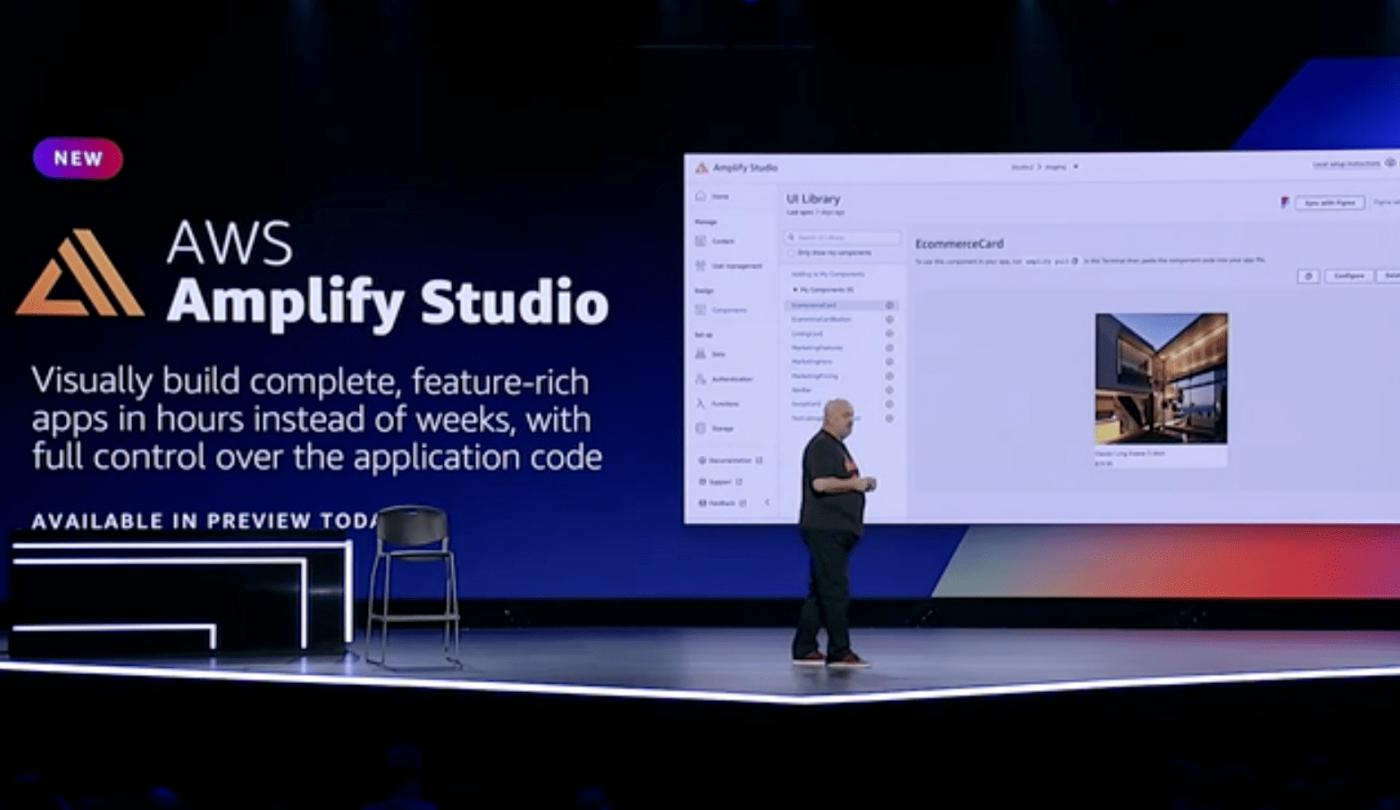Click the round icon on the MarketingFeatures row
This screenshot has height=810, width=1400.
[x=889, y=347]
